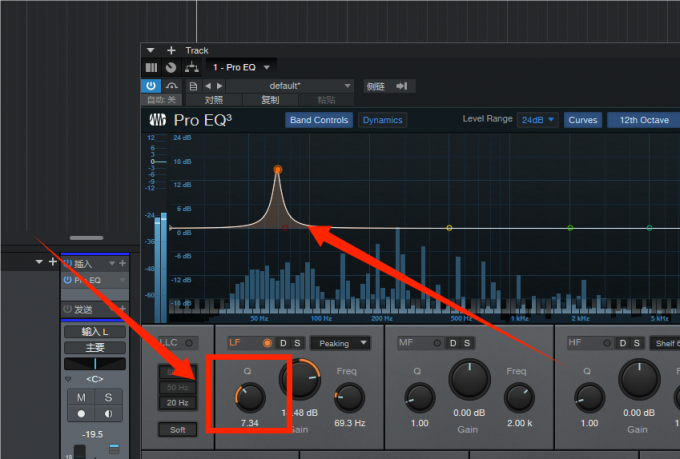The image size is (680, 459).
Task: Click the LF Freq knob showing 69.3 Hz
Action: [x=349, y=397]
